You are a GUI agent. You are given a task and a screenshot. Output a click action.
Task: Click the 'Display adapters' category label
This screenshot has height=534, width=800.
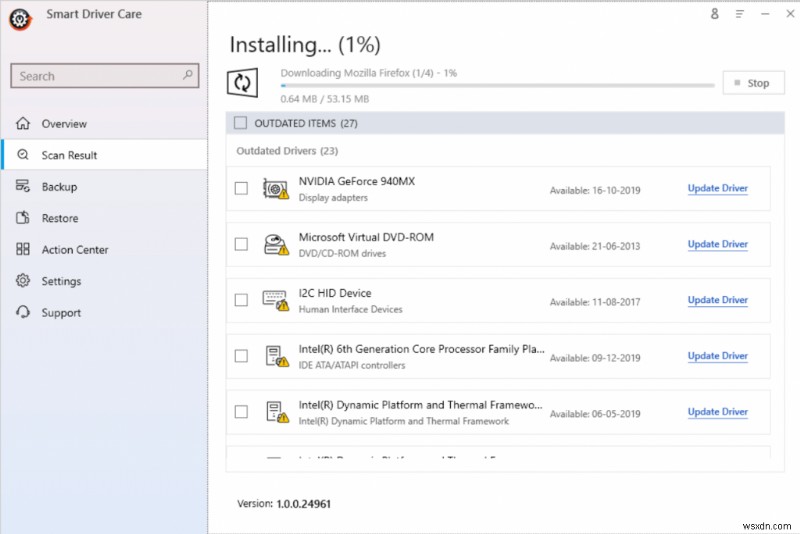coord(333,198)
